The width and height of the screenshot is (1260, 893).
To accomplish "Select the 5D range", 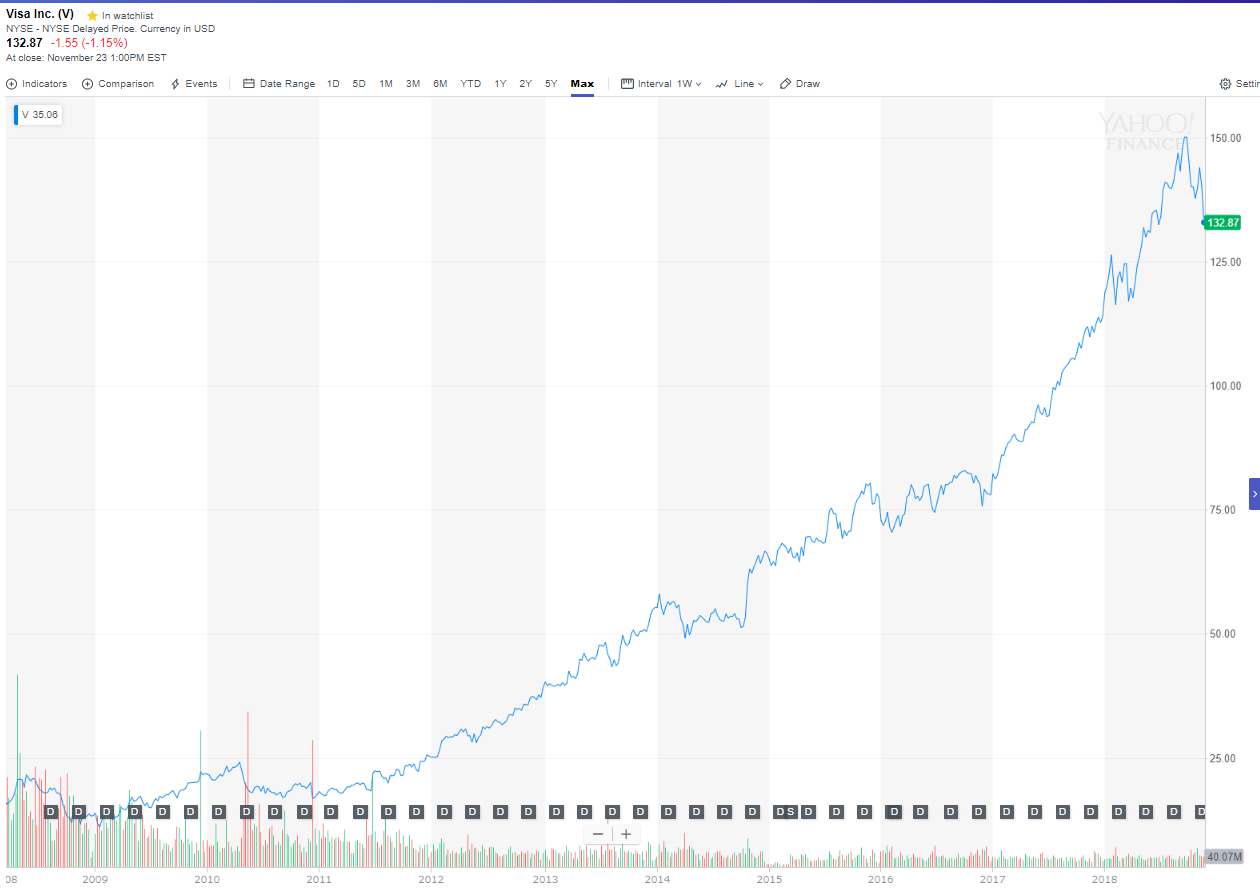I will tap(359, 84).
